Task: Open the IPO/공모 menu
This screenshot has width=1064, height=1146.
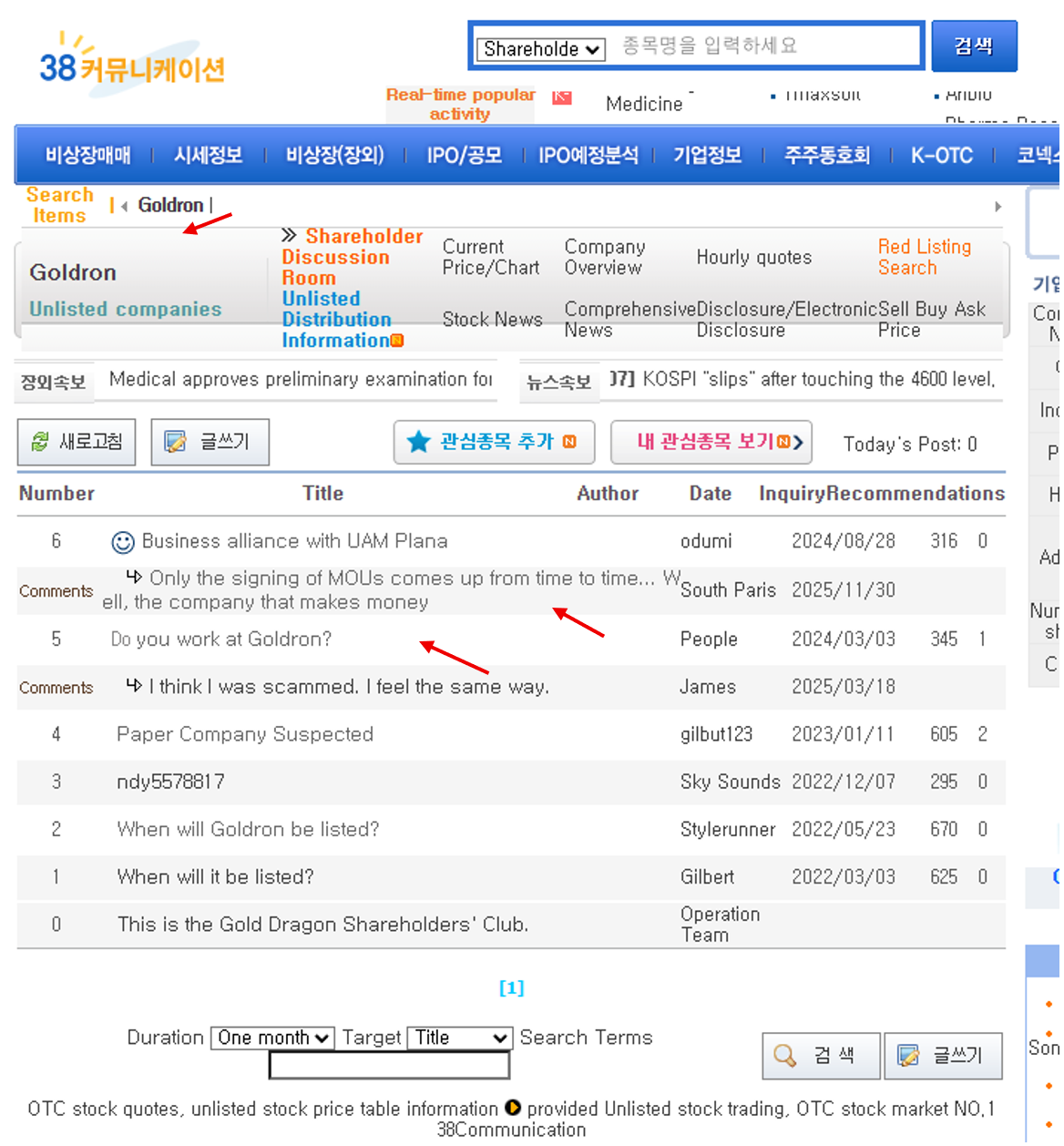Action: click(x=464, y=156)
